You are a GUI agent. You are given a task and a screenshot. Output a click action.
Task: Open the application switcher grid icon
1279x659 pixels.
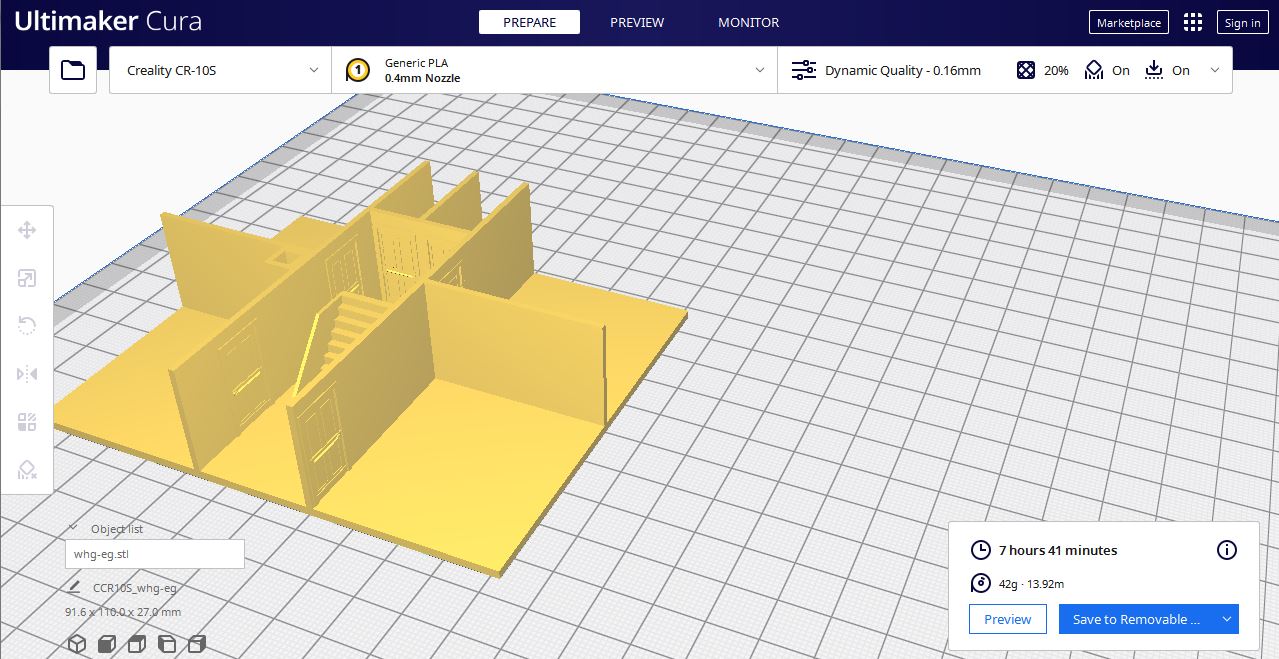point(1192,23)
